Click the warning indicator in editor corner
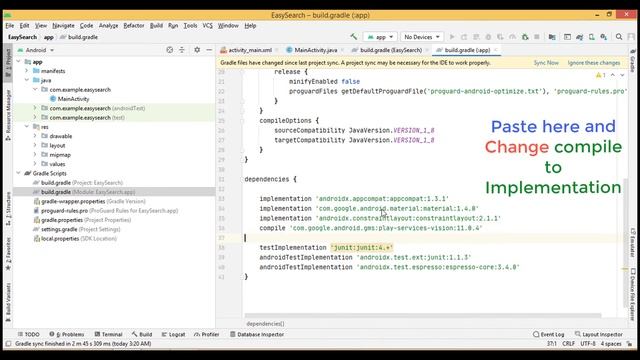Image resolution: width=640 pixels, height=360 pixels. [601, 75]
